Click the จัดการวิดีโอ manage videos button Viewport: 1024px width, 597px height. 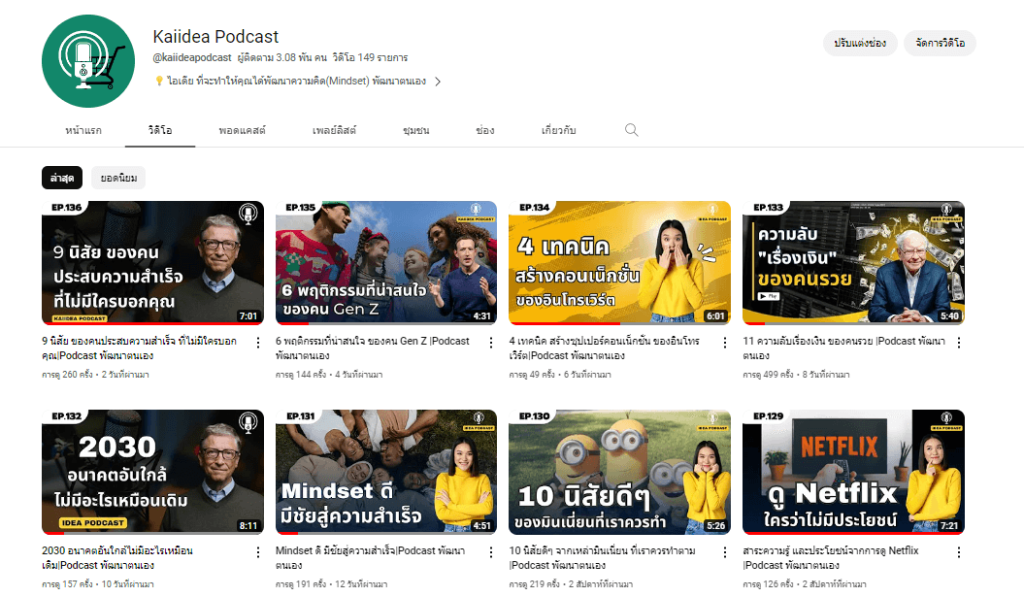pos(940,43)
